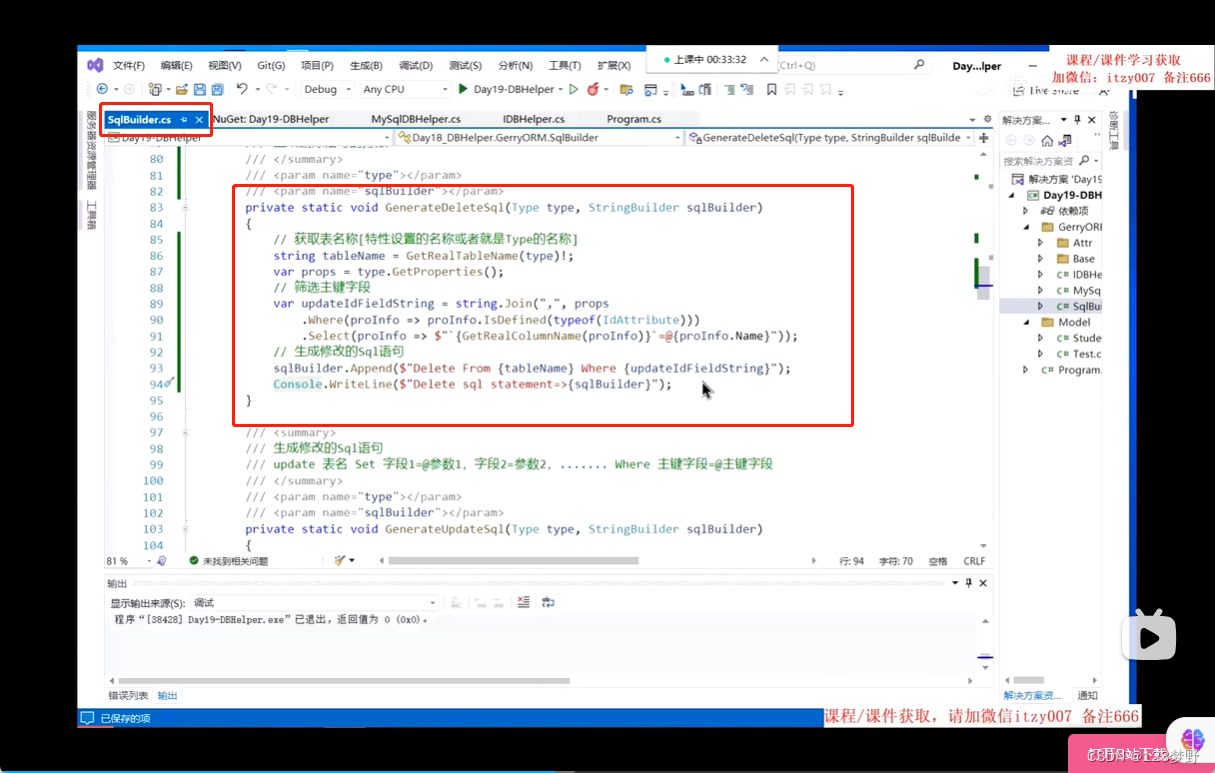The image size is (1215, 773).
Task: Open the 编辑(E) menu
Action: [177, 65]
